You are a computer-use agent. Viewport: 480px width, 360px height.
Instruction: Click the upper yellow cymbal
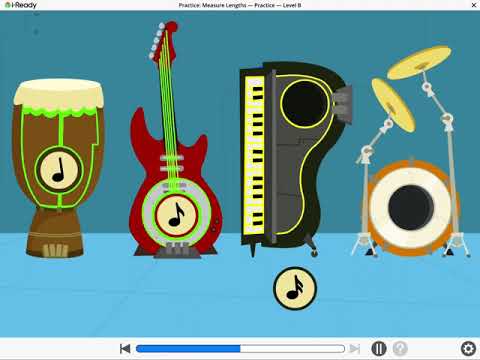click(x=419, y=63)
